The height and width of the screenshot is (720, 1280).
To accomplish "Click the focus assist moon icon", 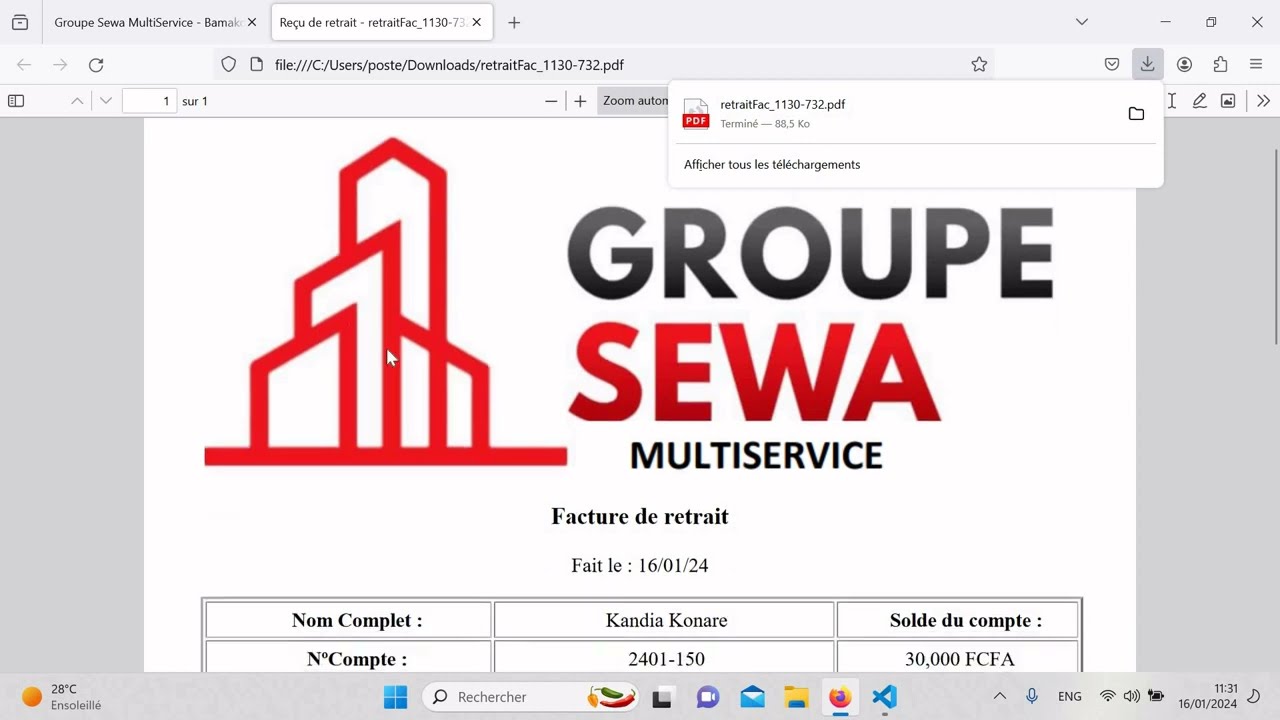I will click(x=1254, y=696).
